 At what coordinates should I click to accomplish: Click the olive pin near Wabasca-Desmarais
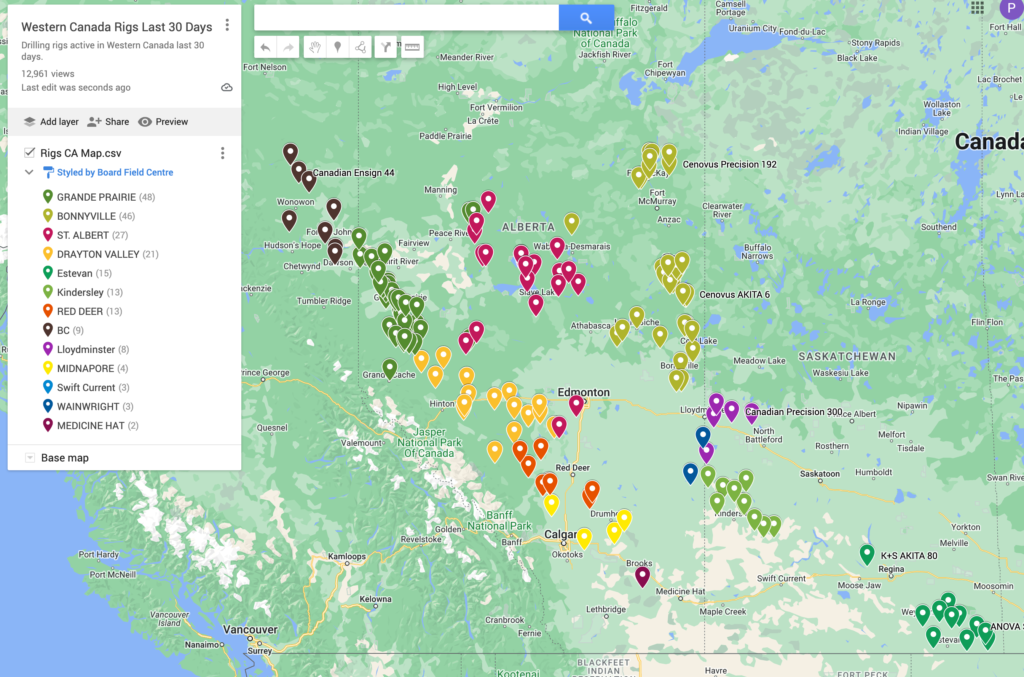tap(571, 223)
